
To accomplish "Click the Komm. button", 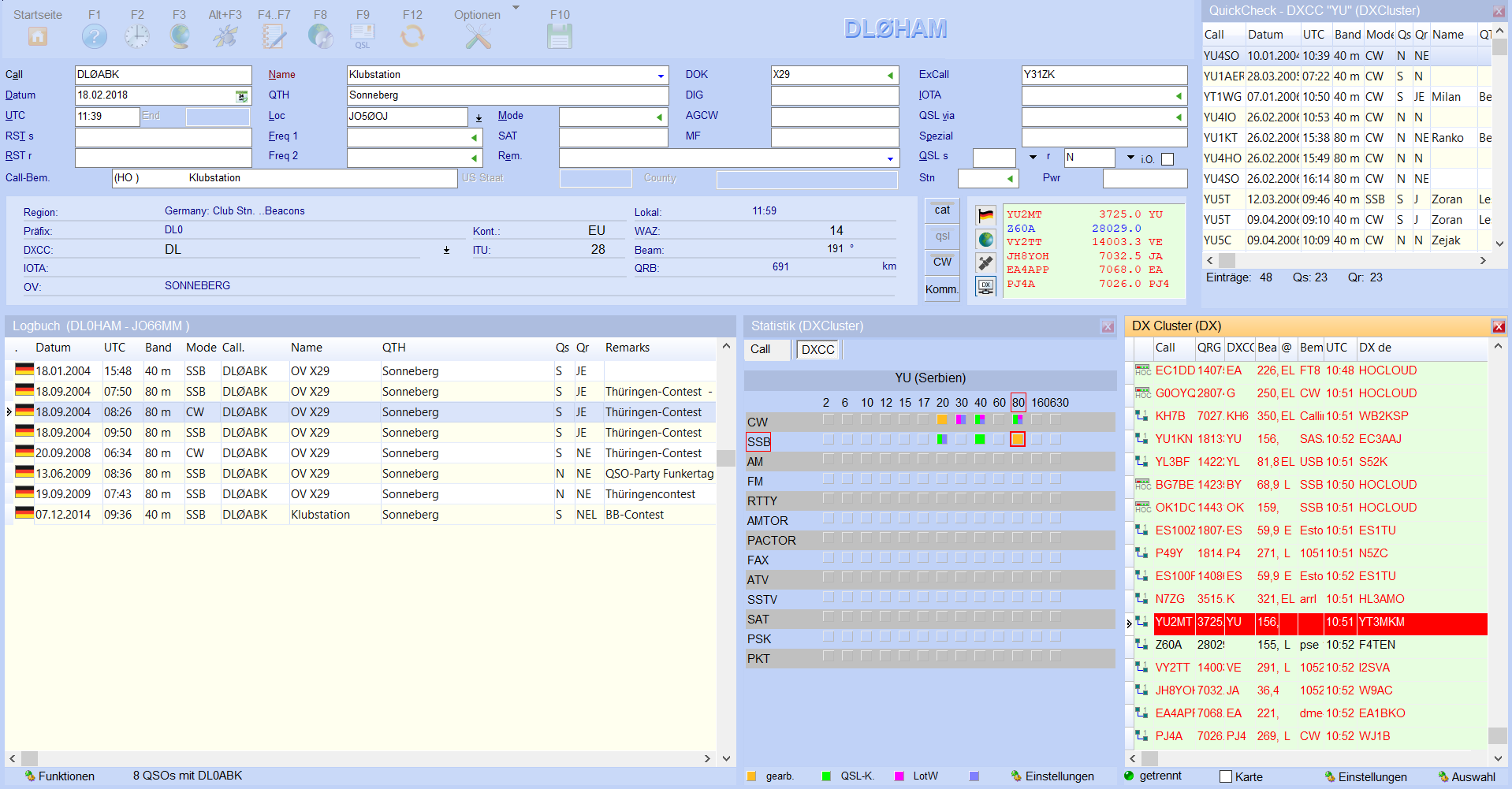I will 942,289.
